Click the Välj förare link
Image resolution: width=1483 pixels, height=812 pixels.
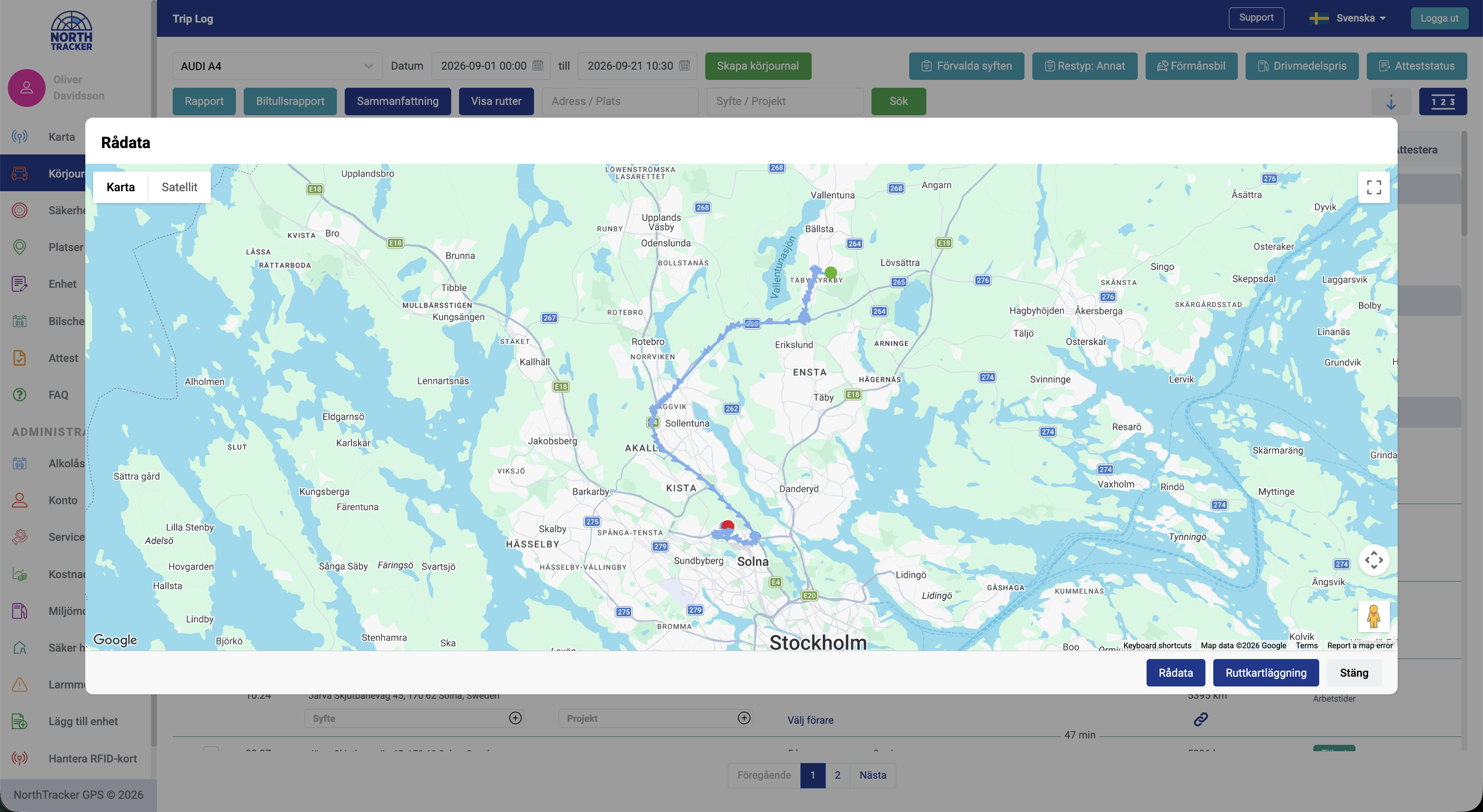810,720
